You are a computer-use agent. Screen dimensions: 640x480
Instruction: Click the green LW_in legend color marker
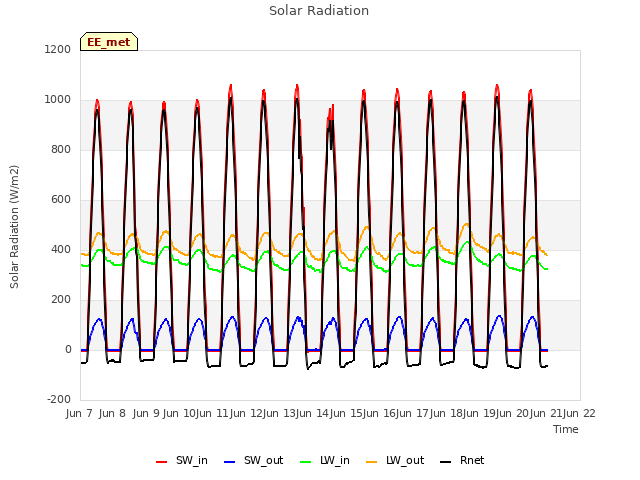point(305,462)
